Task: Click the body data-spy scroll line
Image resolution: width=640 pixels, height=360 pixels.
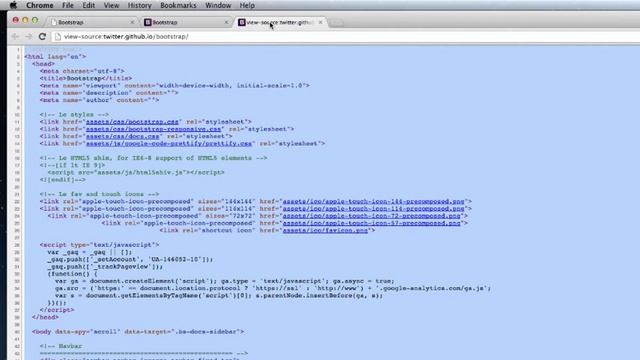Action: click(138, 332)
